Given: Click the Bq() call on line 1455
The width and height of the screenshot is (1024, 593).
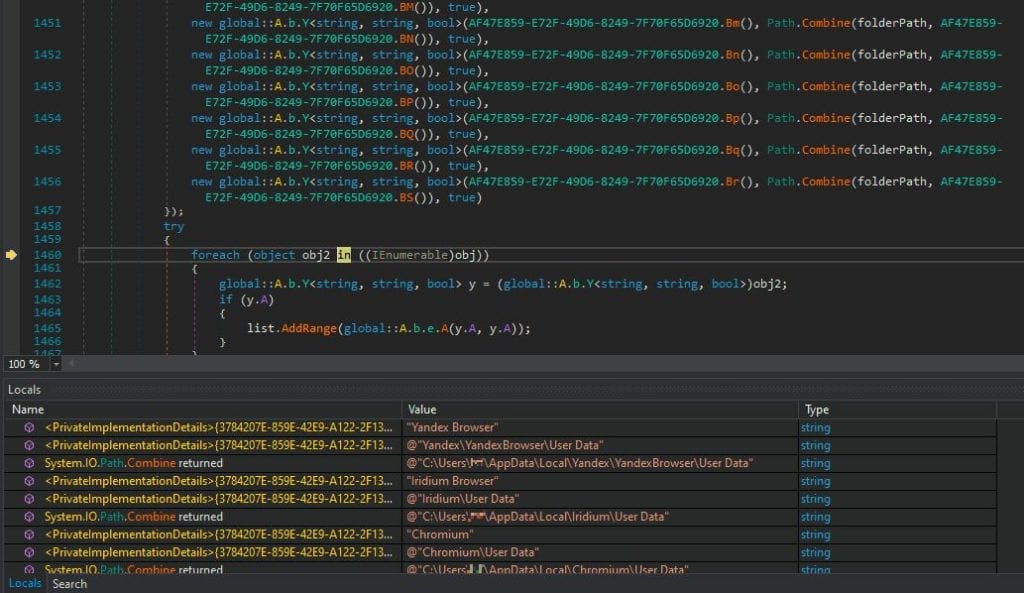Looking at the screenshot, I should [x=739, y=150].
